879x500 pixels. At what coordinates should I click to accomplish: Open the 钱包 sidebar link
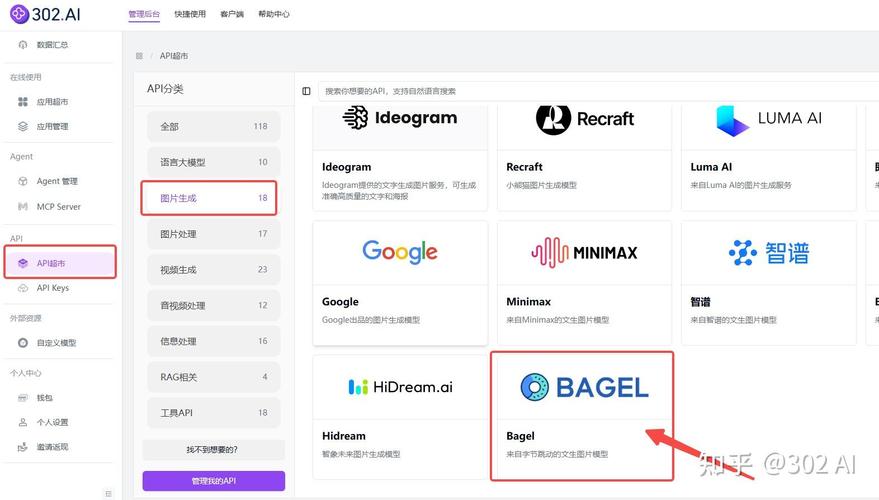click(45, 397)
